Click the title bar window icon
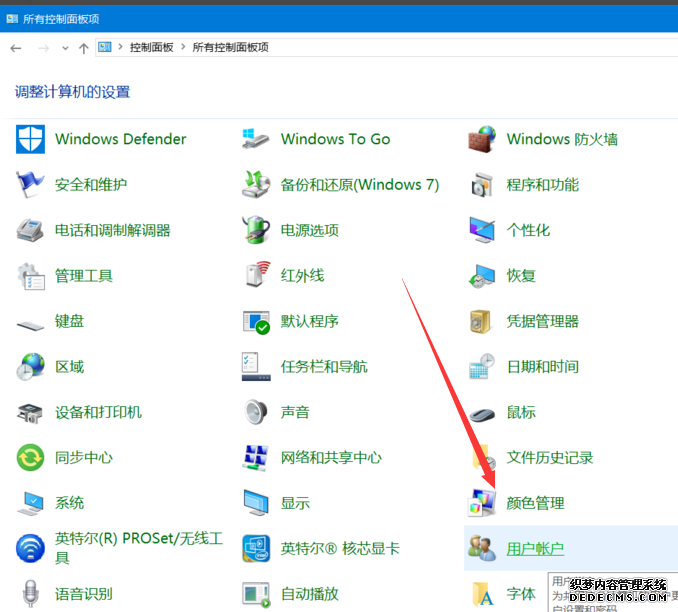The image size is (678, 612). coord(12,19)
